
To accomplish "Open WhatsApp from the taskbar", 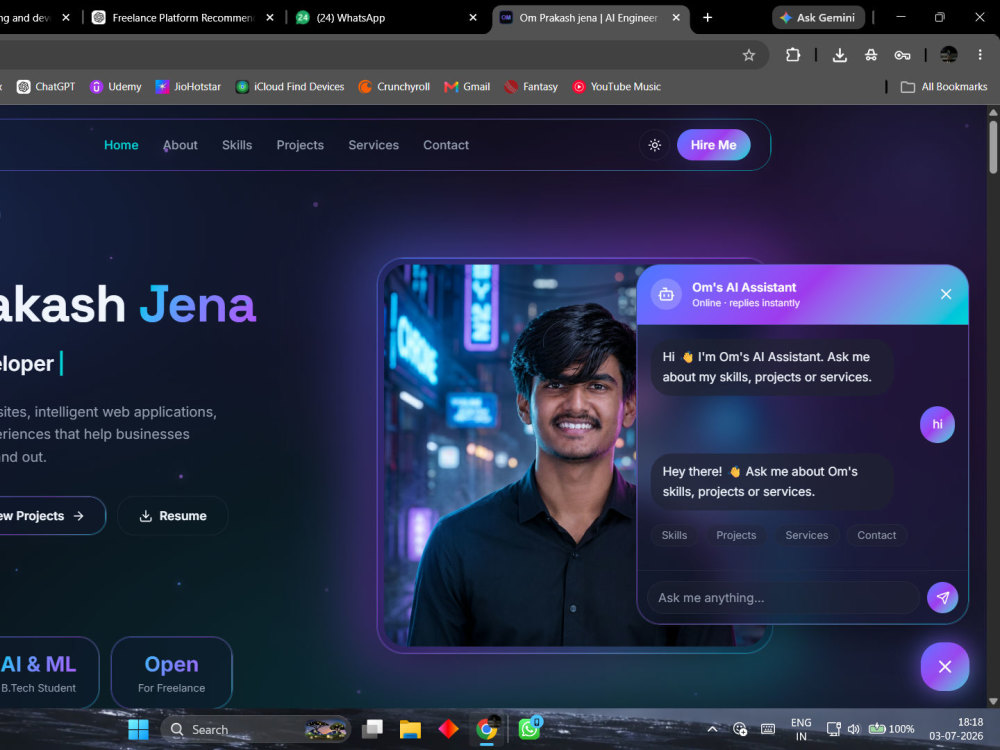I will pos(529,729).
